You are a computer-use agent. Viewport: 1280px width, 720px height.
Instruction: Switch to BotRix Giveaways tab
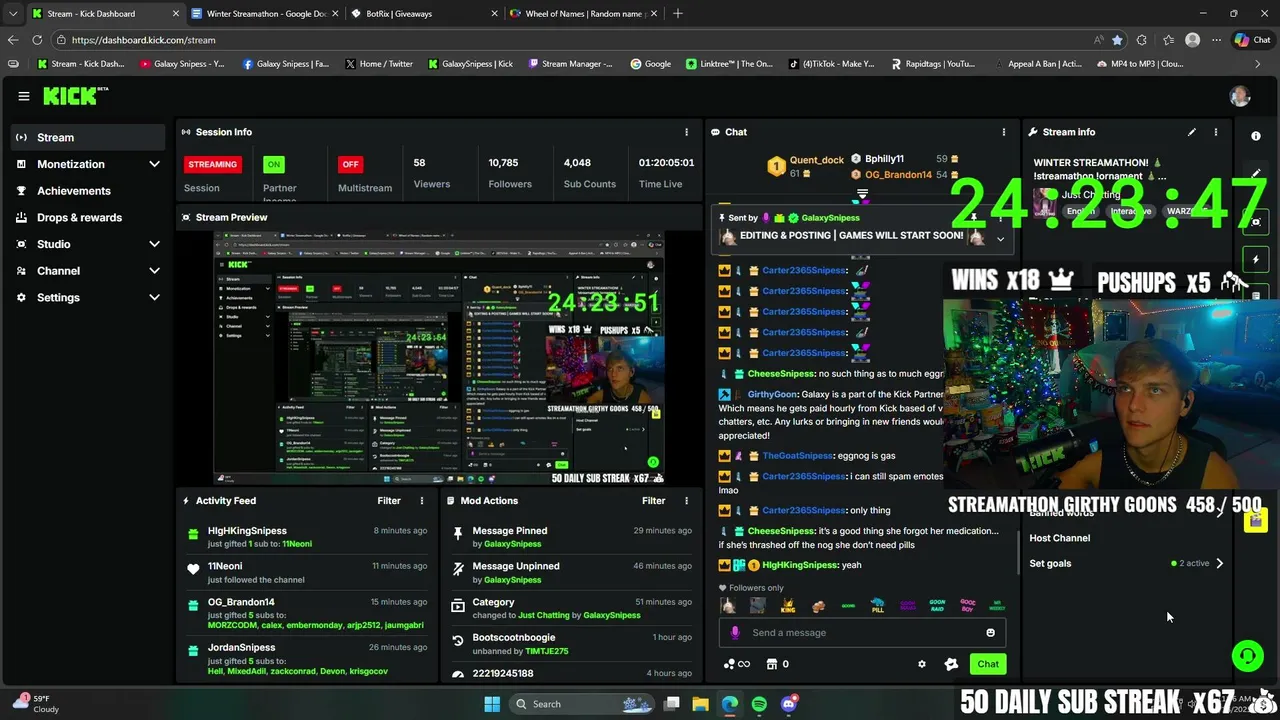coord(425,14)
